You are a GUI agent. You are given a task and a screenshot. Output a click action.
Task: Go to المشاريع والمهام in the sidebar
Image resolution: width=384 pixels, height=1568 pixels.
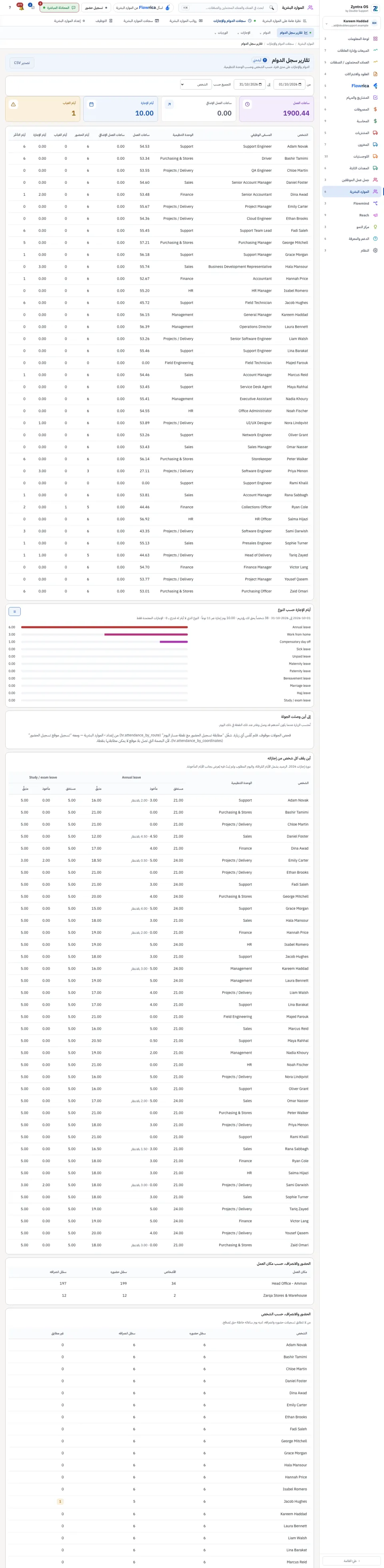coord(351,97)
